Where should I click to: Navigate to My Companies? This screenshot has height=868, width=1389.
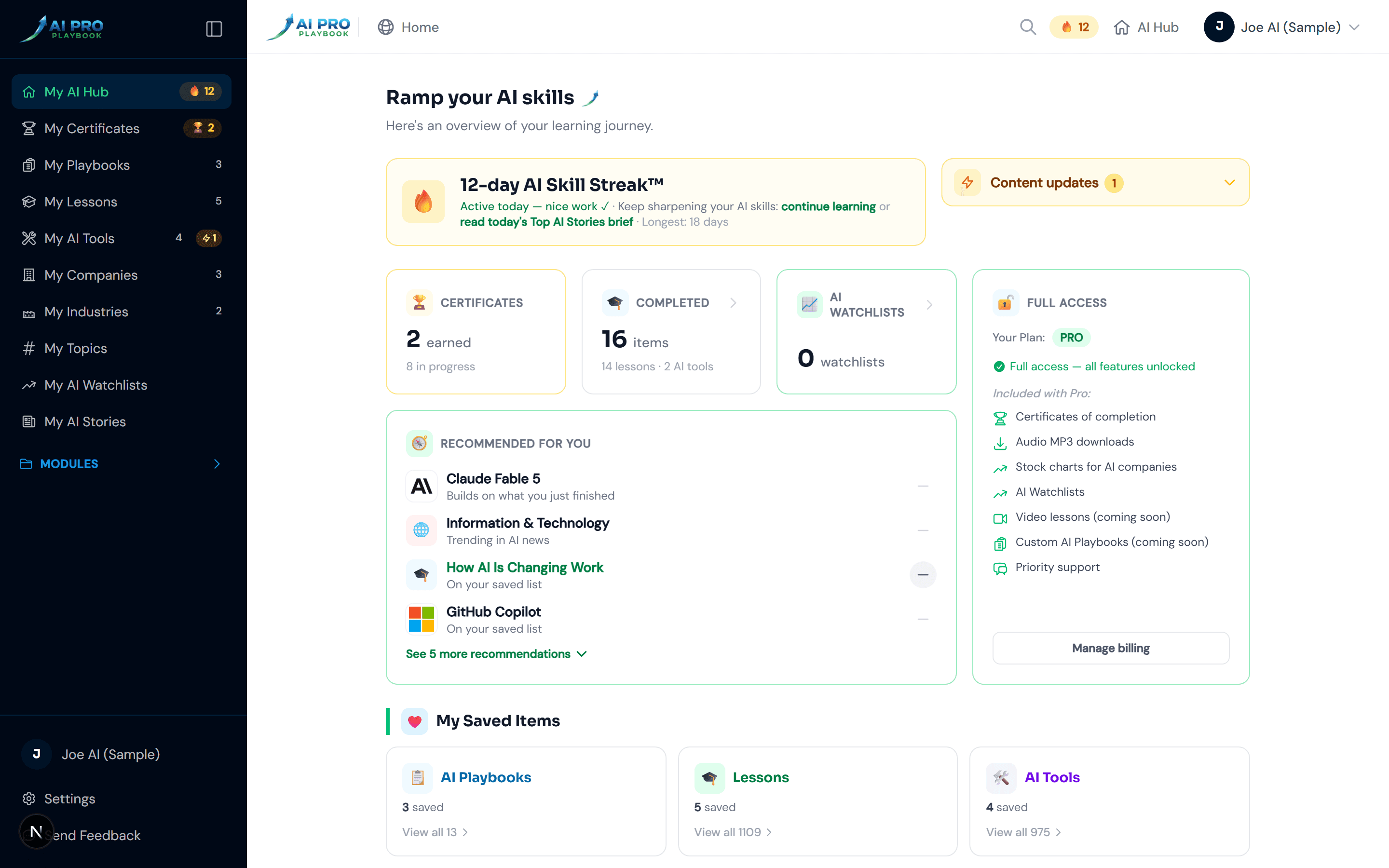pyautogui.click(x=121, y=275)
